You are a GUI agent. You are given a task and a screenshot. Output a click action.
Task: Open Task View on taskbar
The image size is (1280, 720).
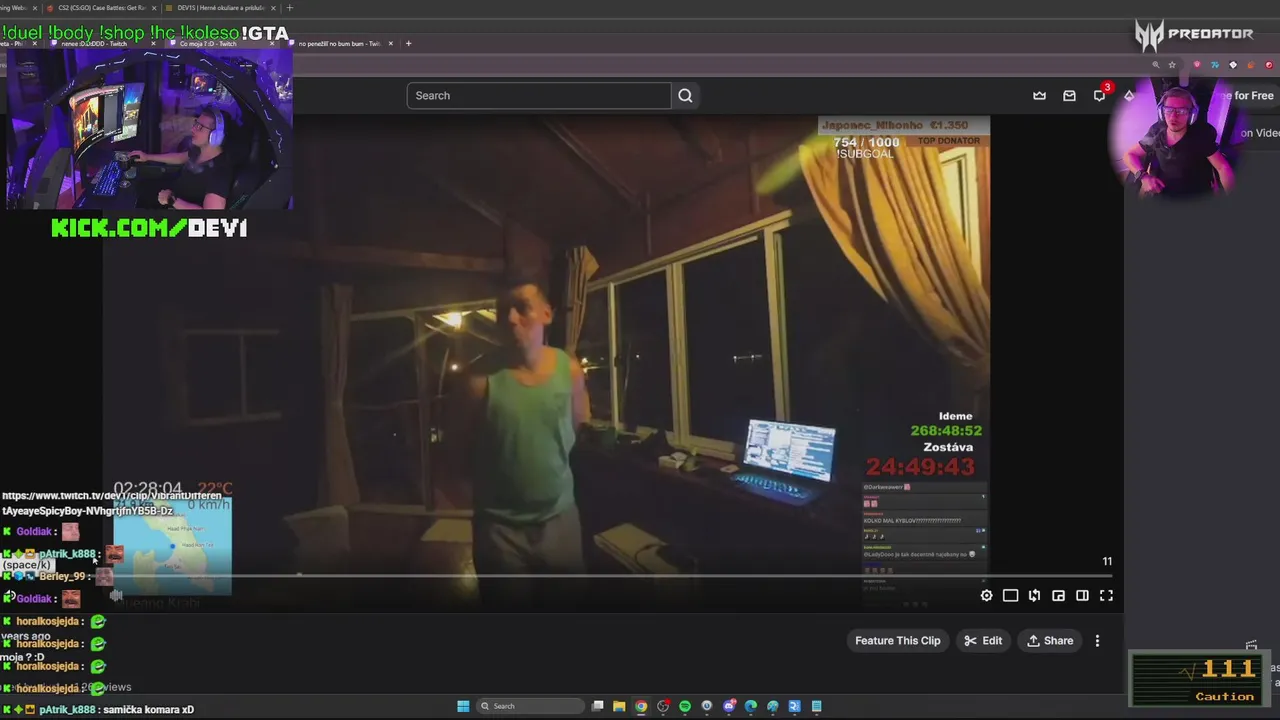[x=597, y=706]
